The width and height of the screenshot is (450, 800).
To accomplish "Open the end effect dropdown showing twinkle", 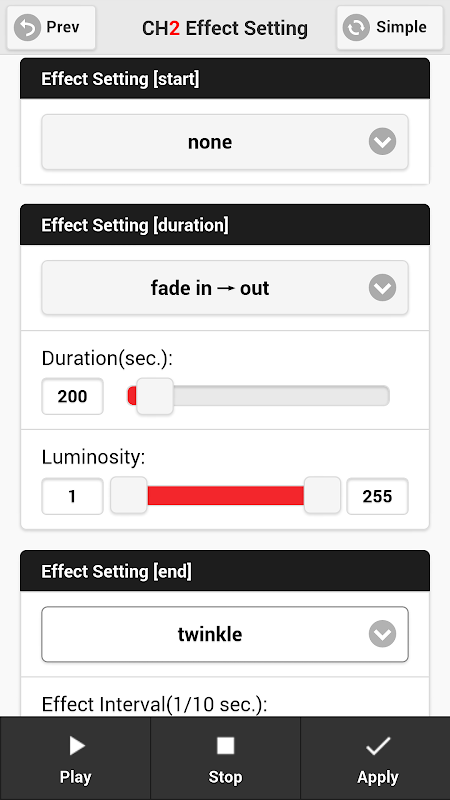I will (225, 634).
